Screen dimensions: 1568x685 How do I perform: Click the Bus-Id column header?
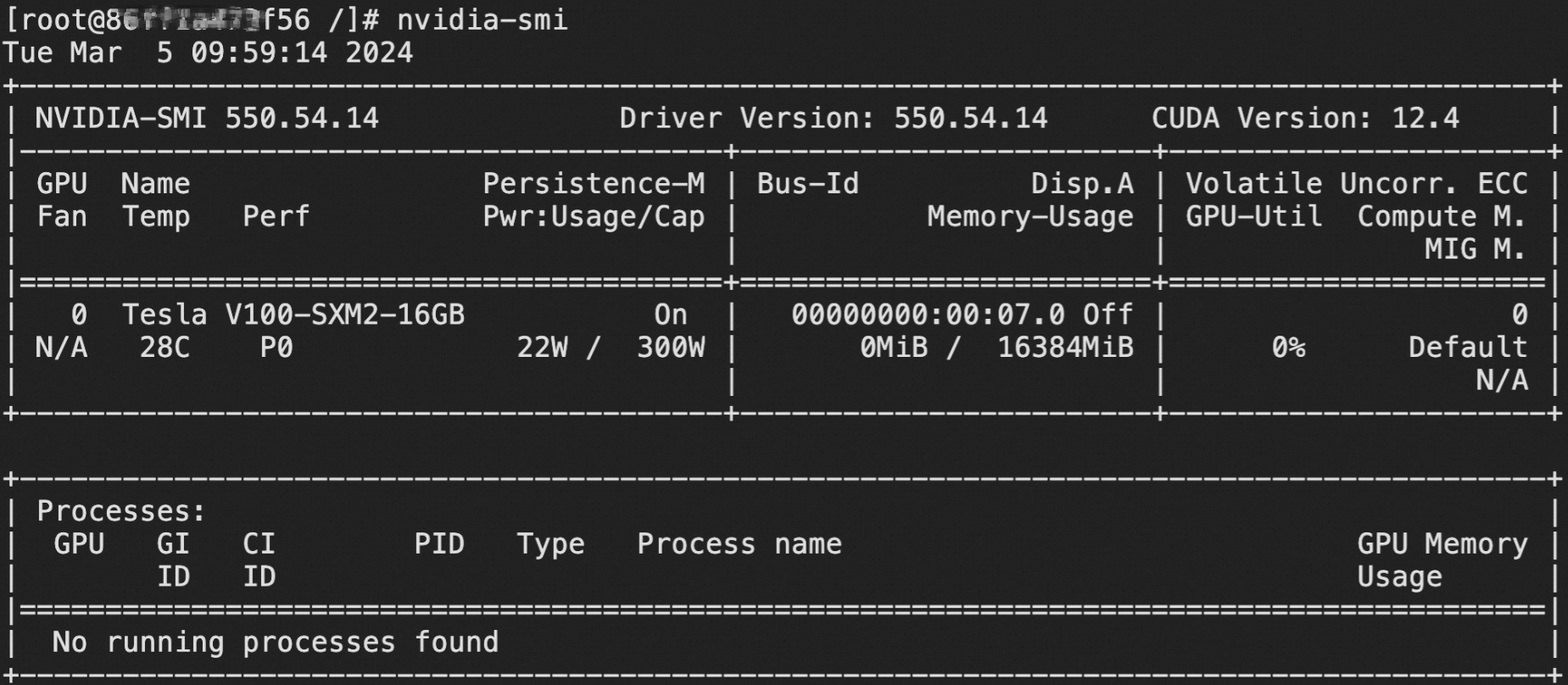[x=807, y=183]
